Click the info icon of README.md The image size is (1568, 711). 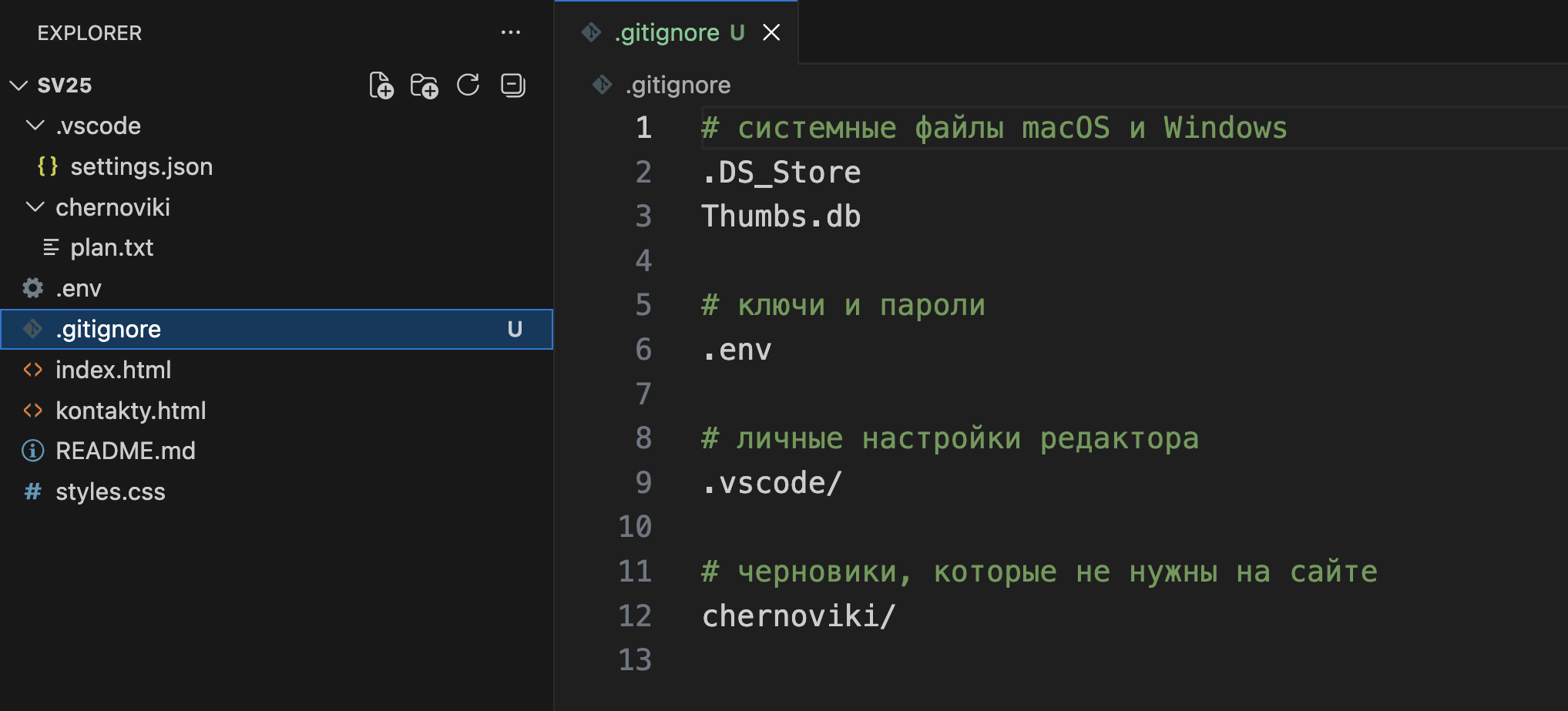(33, 451)
